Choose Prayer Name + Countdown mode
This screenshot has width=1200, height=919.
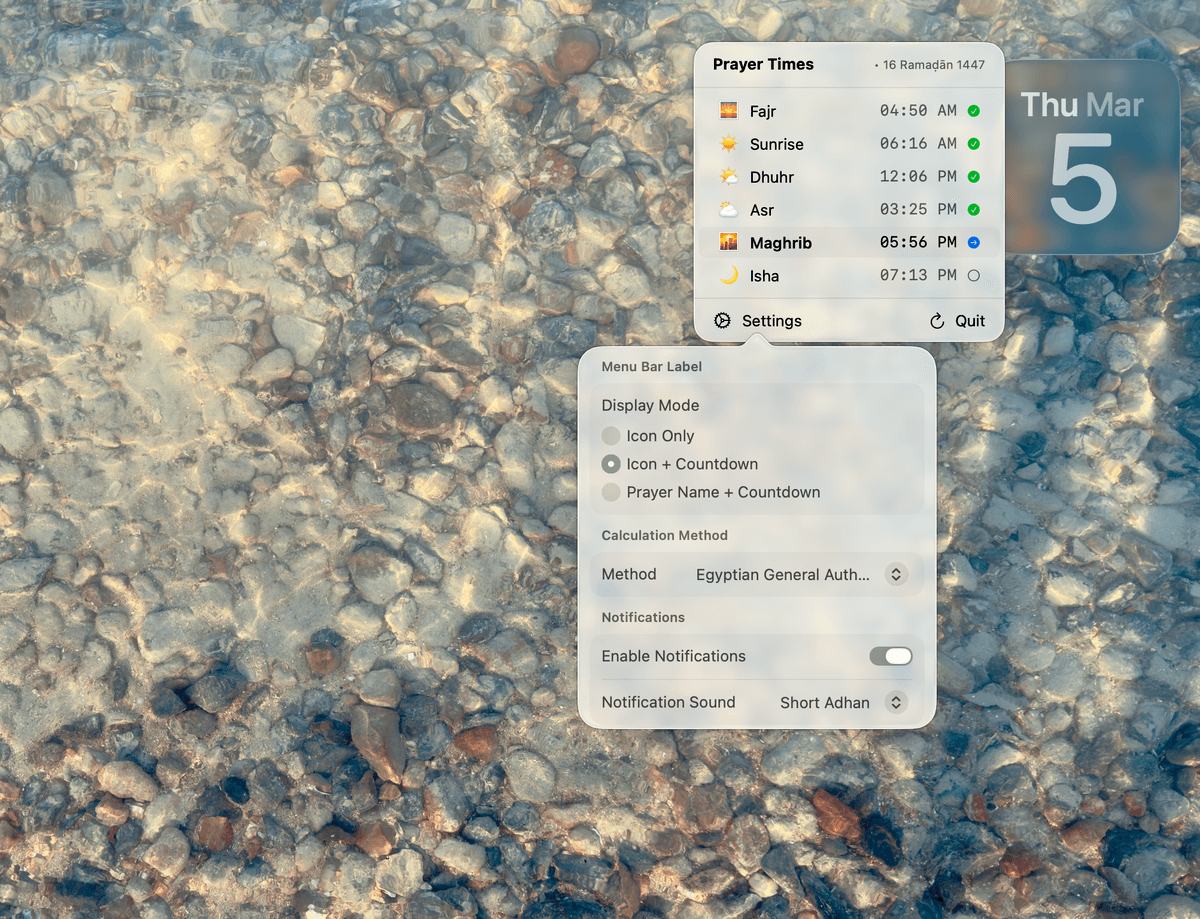pyautogui.click(x=612, y=492)
